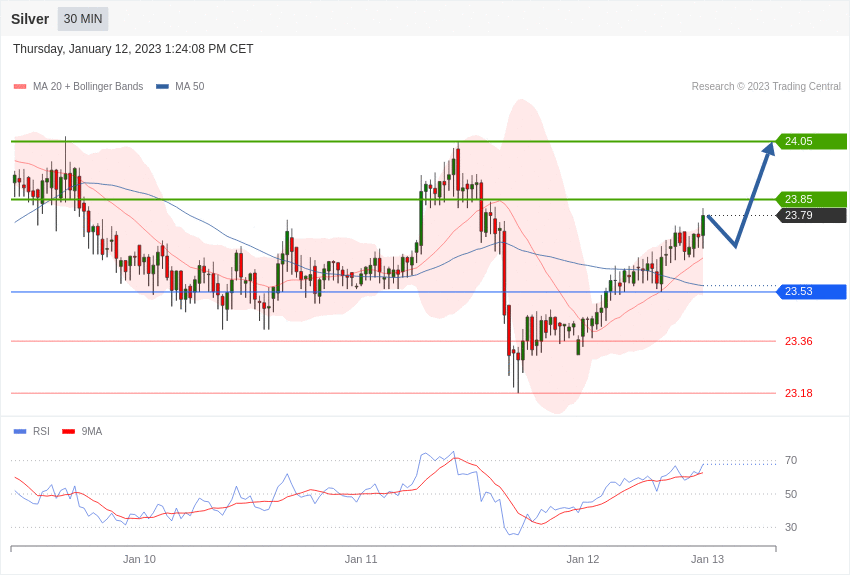The height and width of the screenshot is (576, 850).
Task: Click the 30 MIN timeframe badge
Action: coord(83,19)
